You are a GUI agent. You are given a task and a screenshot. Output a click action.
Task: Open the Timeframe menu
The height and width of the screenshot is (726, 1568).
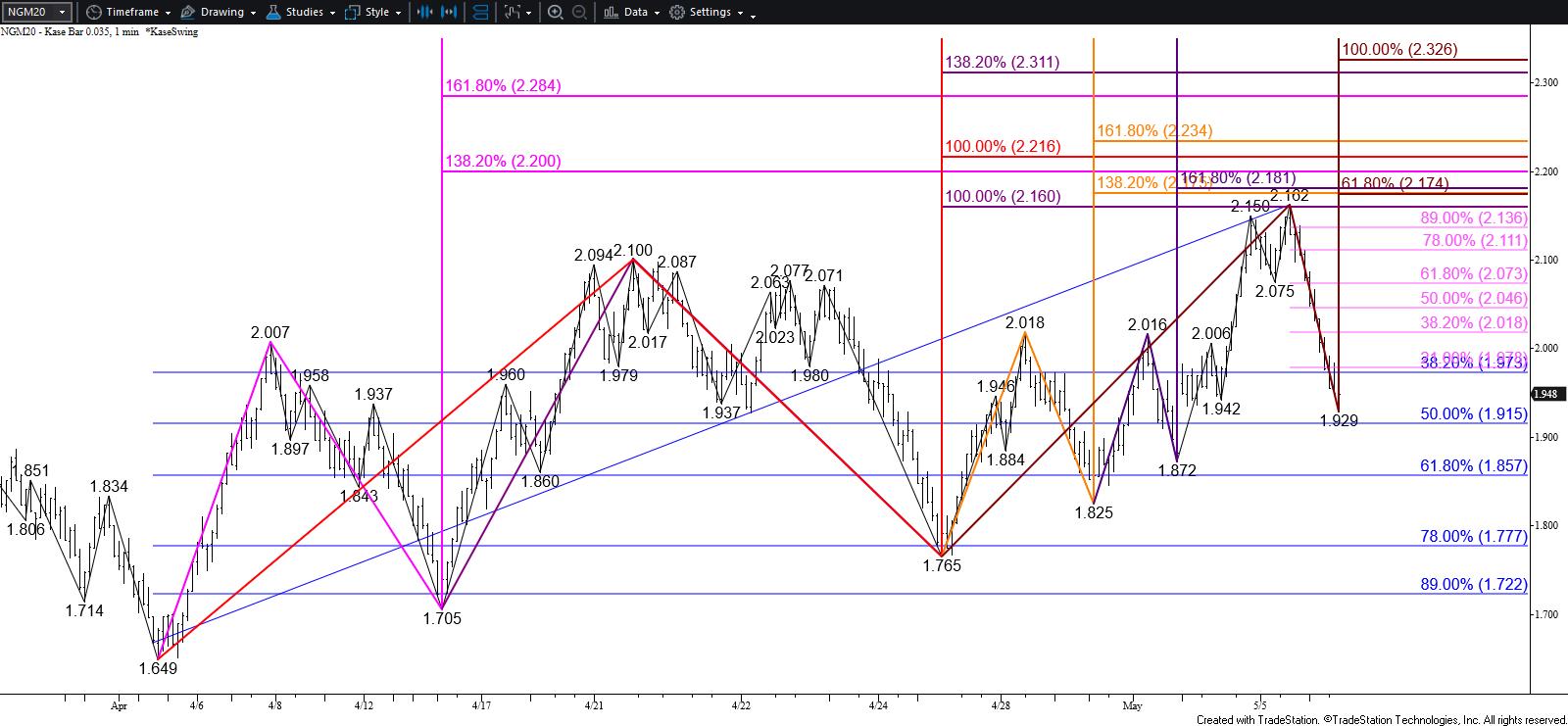(131, 12)
